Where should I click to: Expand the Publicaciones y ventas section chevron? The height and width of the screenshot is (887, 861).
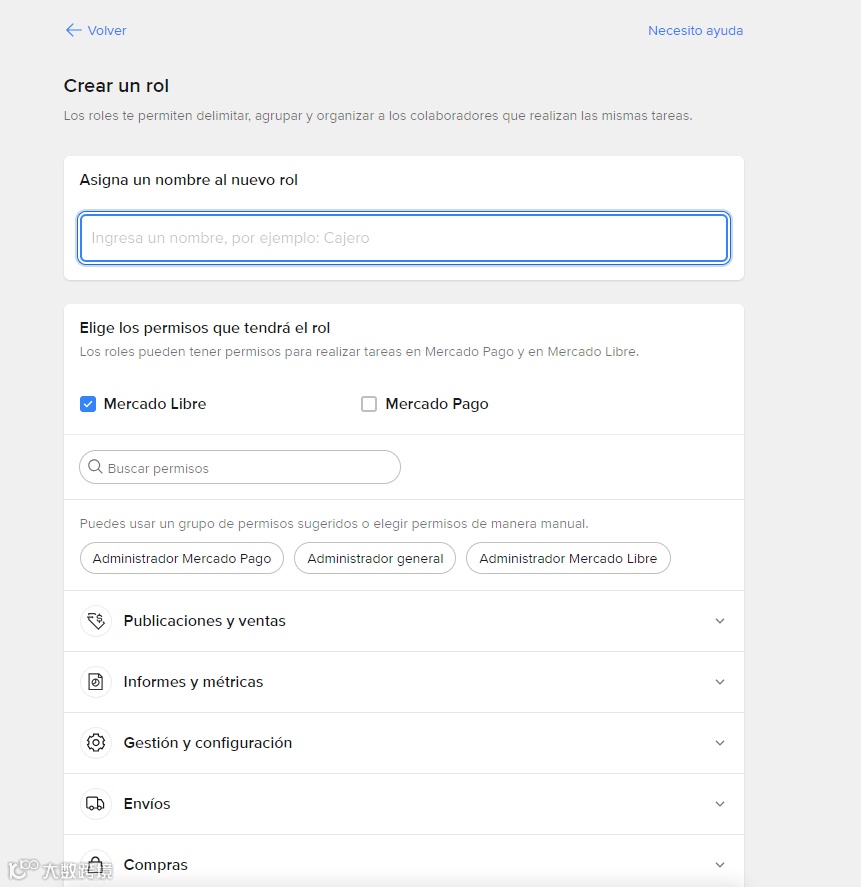tap(720, 621)
